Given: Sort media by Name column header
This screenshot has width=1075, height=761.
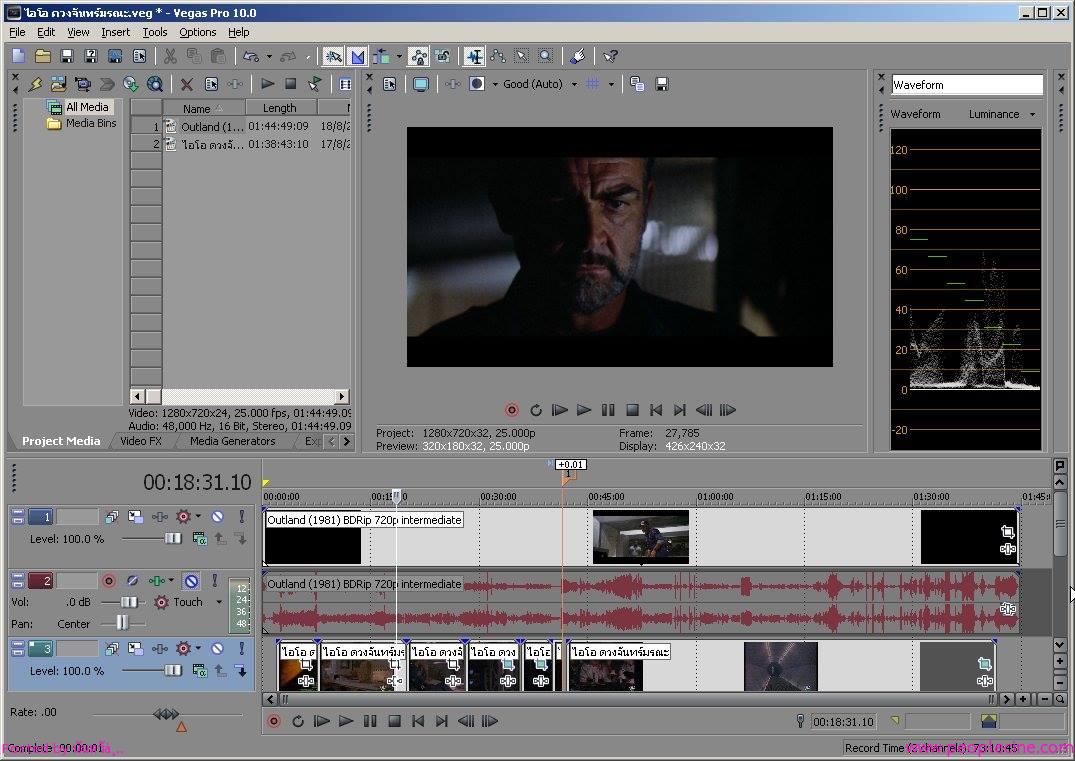Looking at the screenshot, I should click(203, 108).
